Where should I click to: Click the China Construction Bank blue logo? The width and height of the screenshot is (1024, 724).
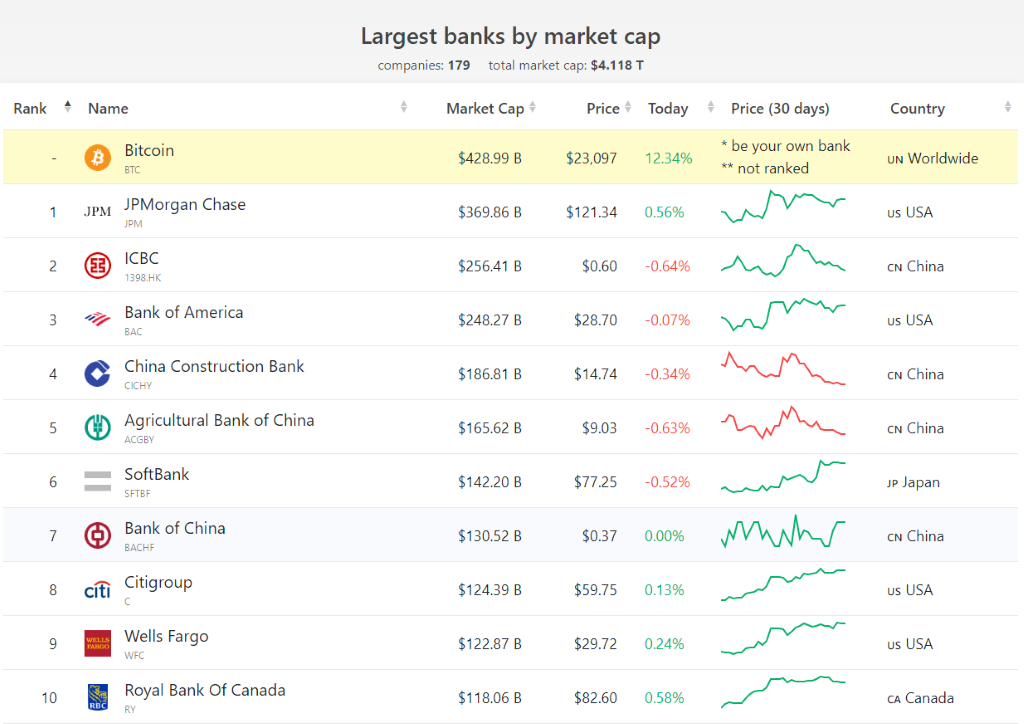tap(98, 374)
